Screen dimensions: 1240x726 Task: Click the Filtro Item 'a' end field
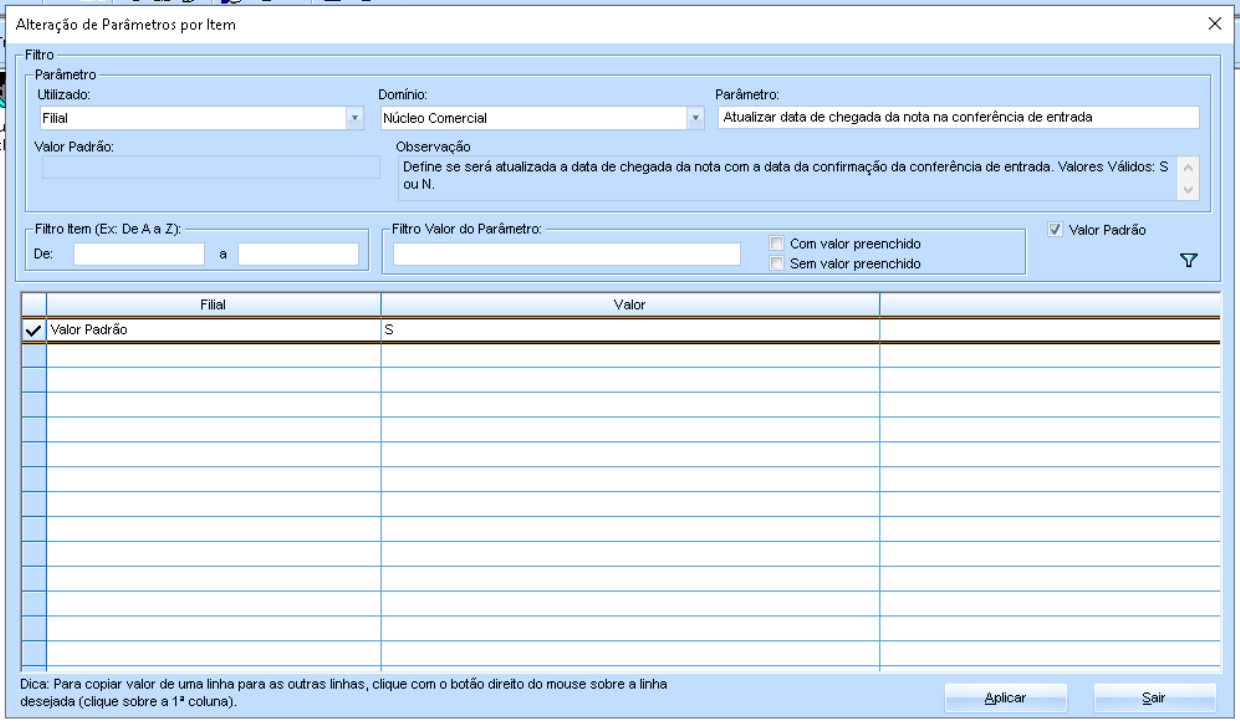pos(298,254)
